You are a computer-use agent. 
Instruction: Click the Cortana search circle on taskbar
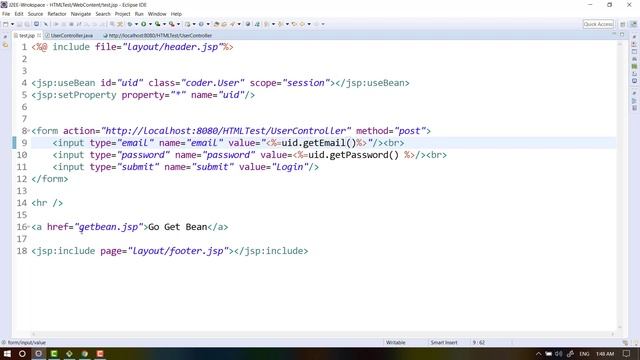click(x=22, y=353)
